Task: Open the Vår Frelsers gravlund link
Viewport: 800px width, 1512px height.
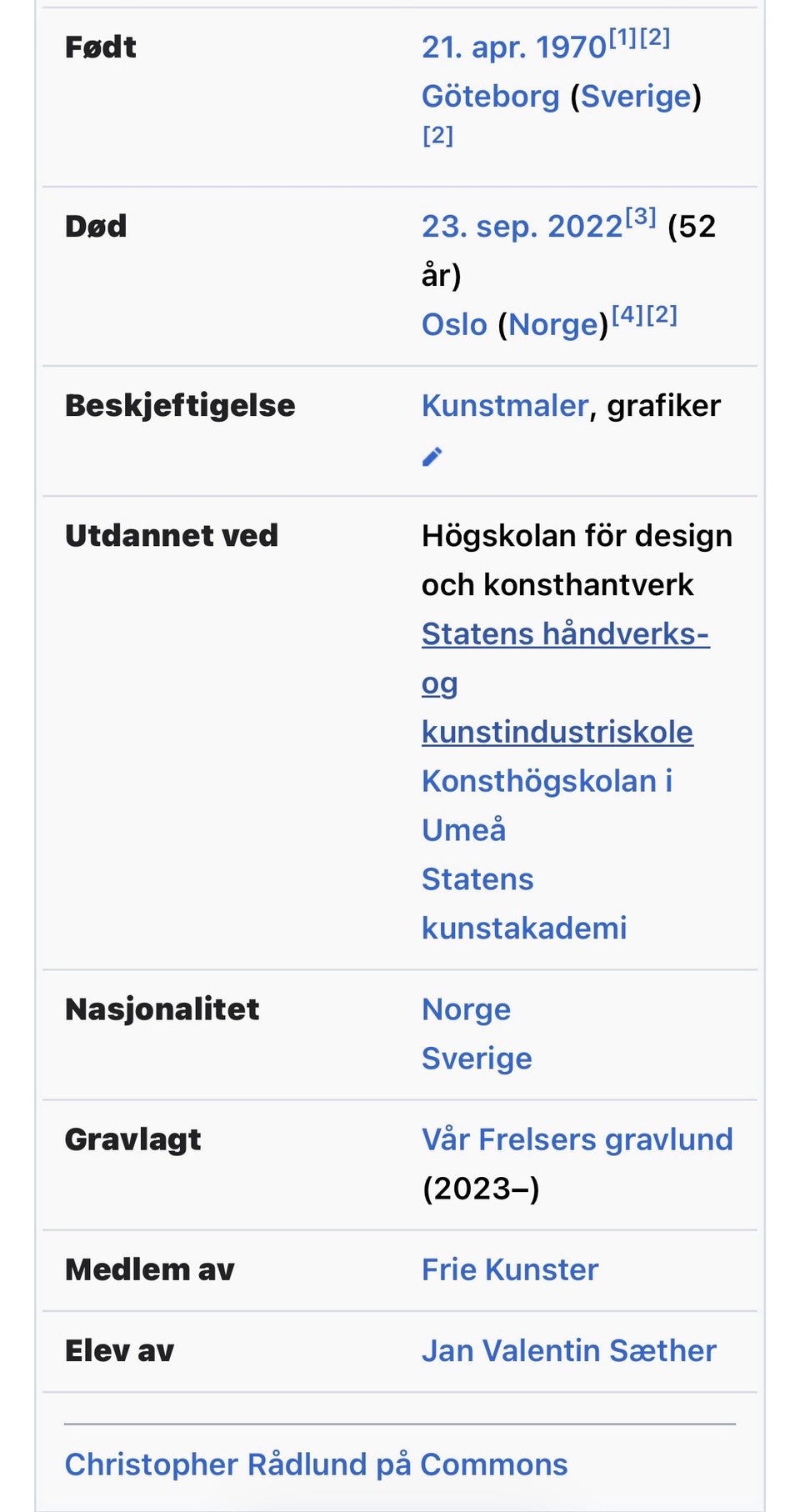Action: [577, 1139]
